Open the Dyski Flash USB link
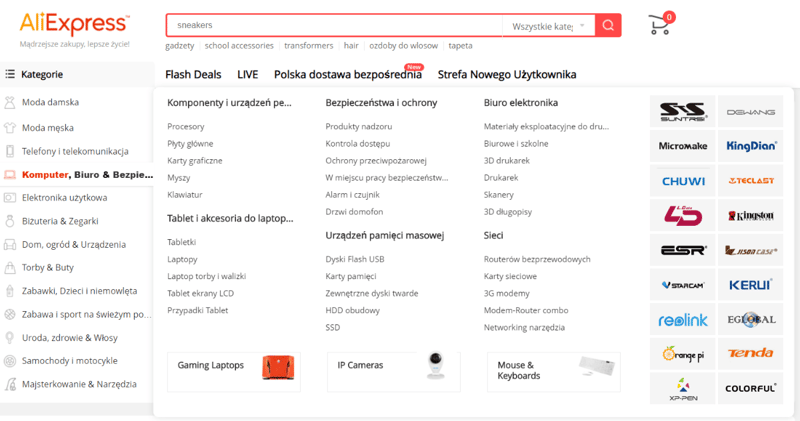Viewport: 800px width, 421px height. pyautogui.click(x=355, y=259)
